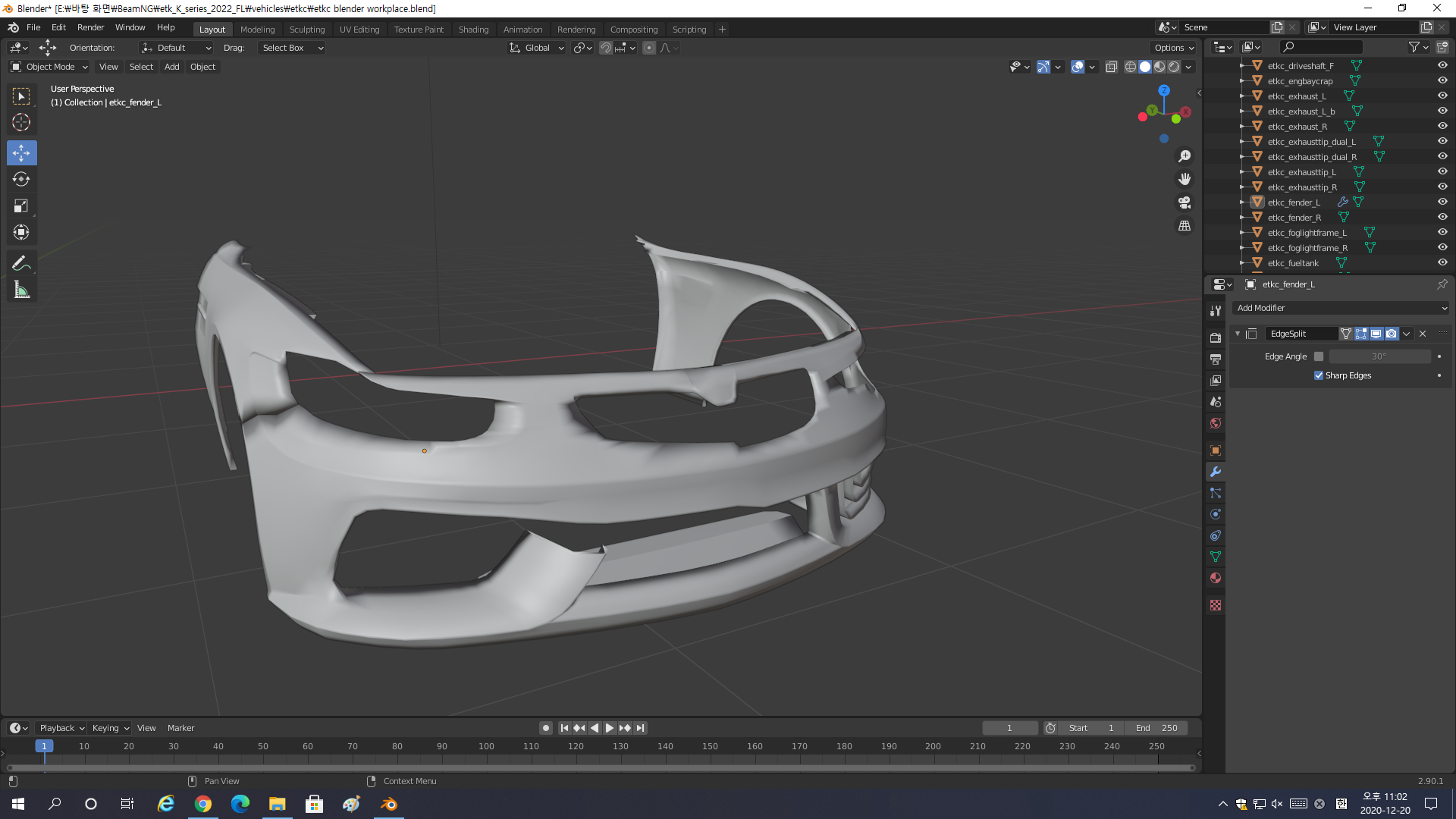Open the Render properties tab icon
The height and width of the screenshot is (819, 1456).
[1216, 337]
